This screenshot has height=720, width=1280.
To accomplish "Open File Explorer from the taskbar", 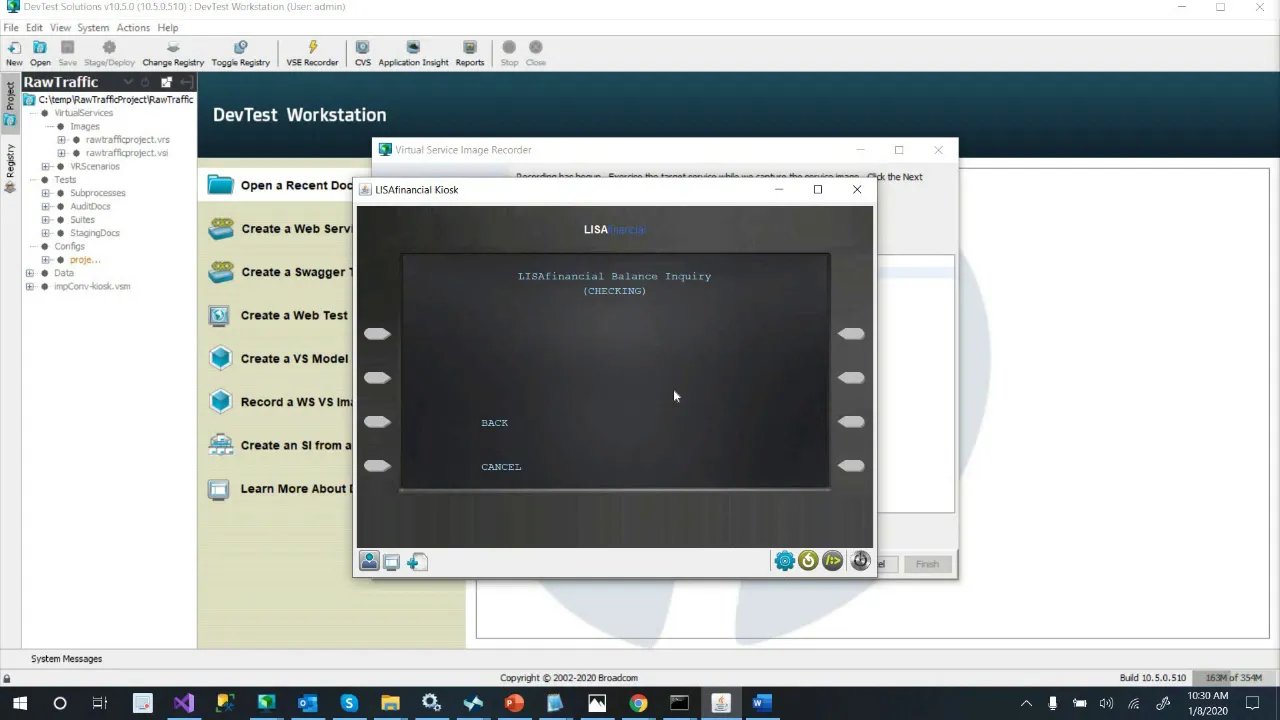I will point(390,703).
